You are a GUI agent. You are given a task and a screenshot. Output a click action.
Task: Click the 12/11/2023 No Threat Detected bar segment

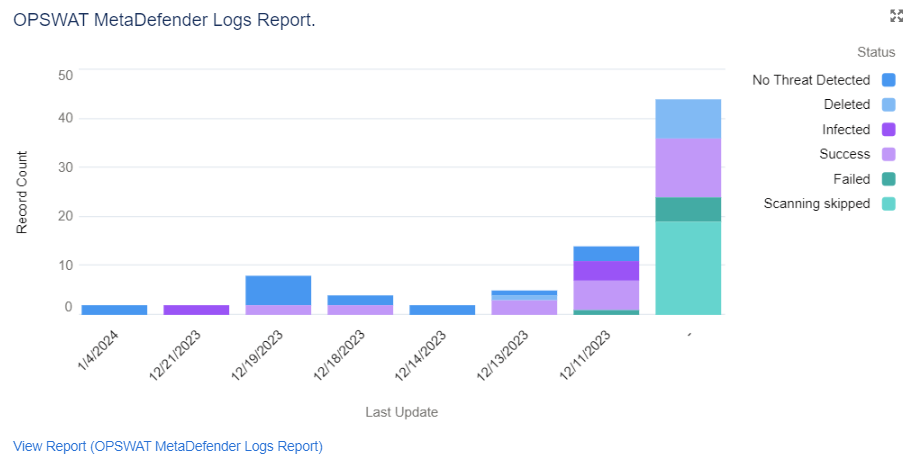point(606,254)
